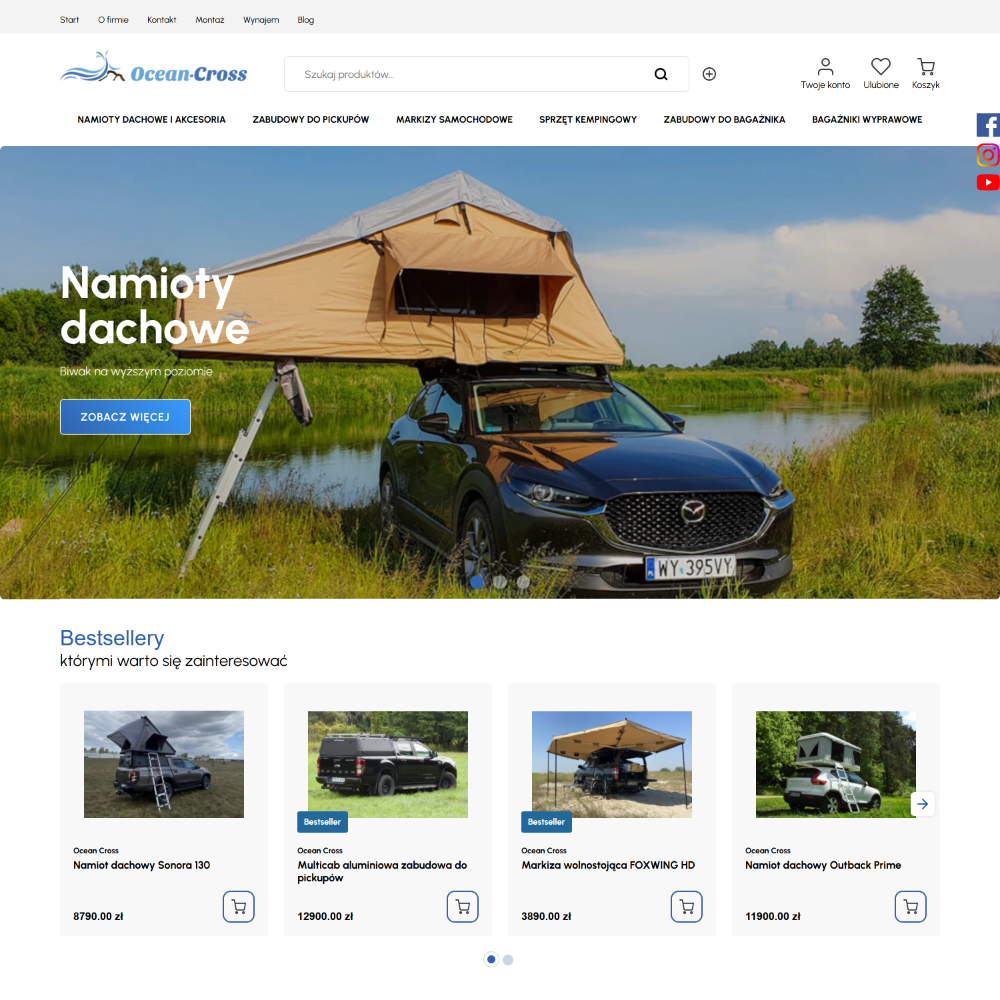Image resolution: width=1000 pixels, height=1000 pixels.
Task: Open Ulubione favorites heart icon
Action: [x=881, y=67]
